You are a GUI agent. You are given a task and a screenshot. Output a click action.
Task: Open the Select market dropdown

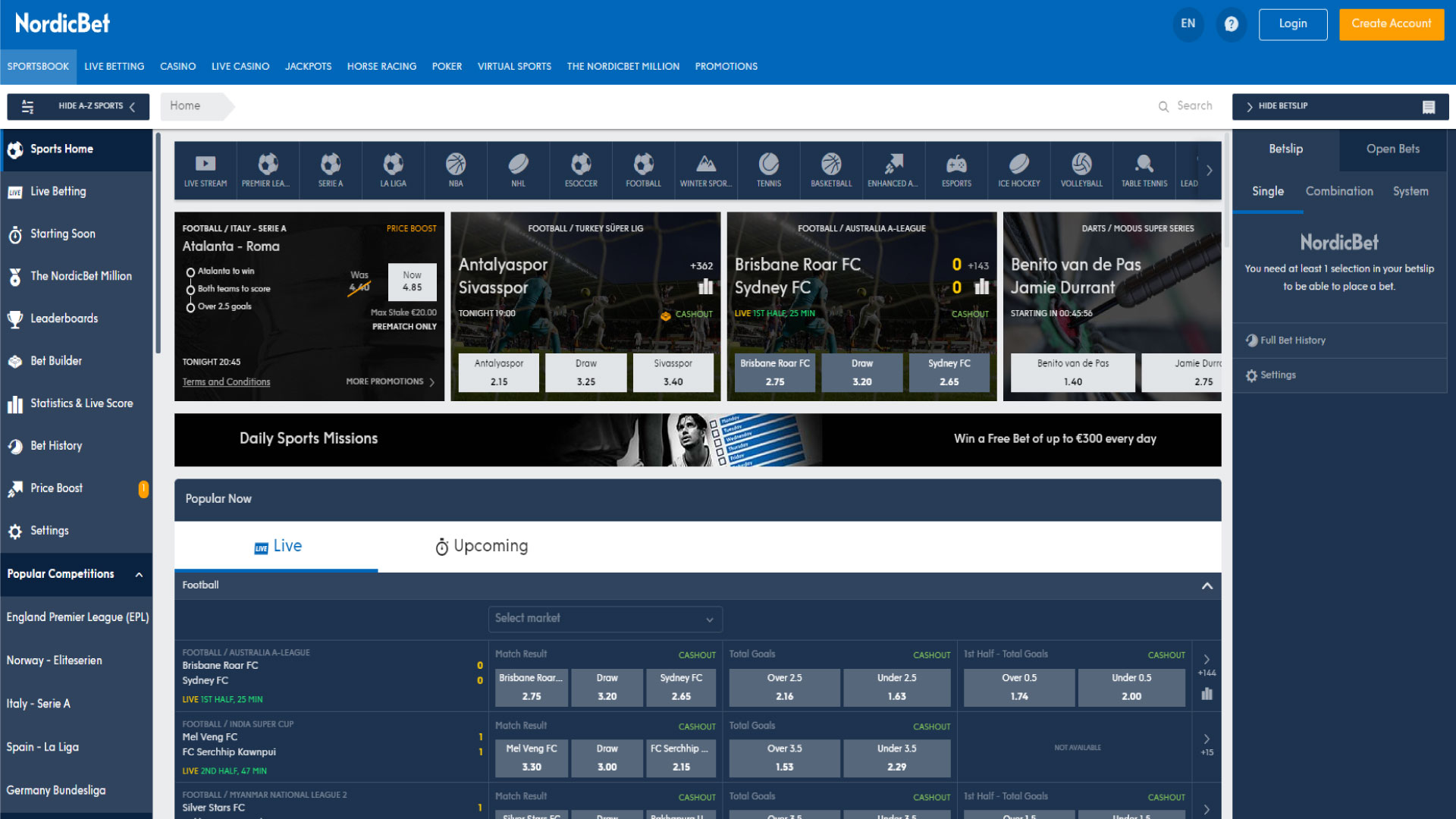(x=605, y=619)
